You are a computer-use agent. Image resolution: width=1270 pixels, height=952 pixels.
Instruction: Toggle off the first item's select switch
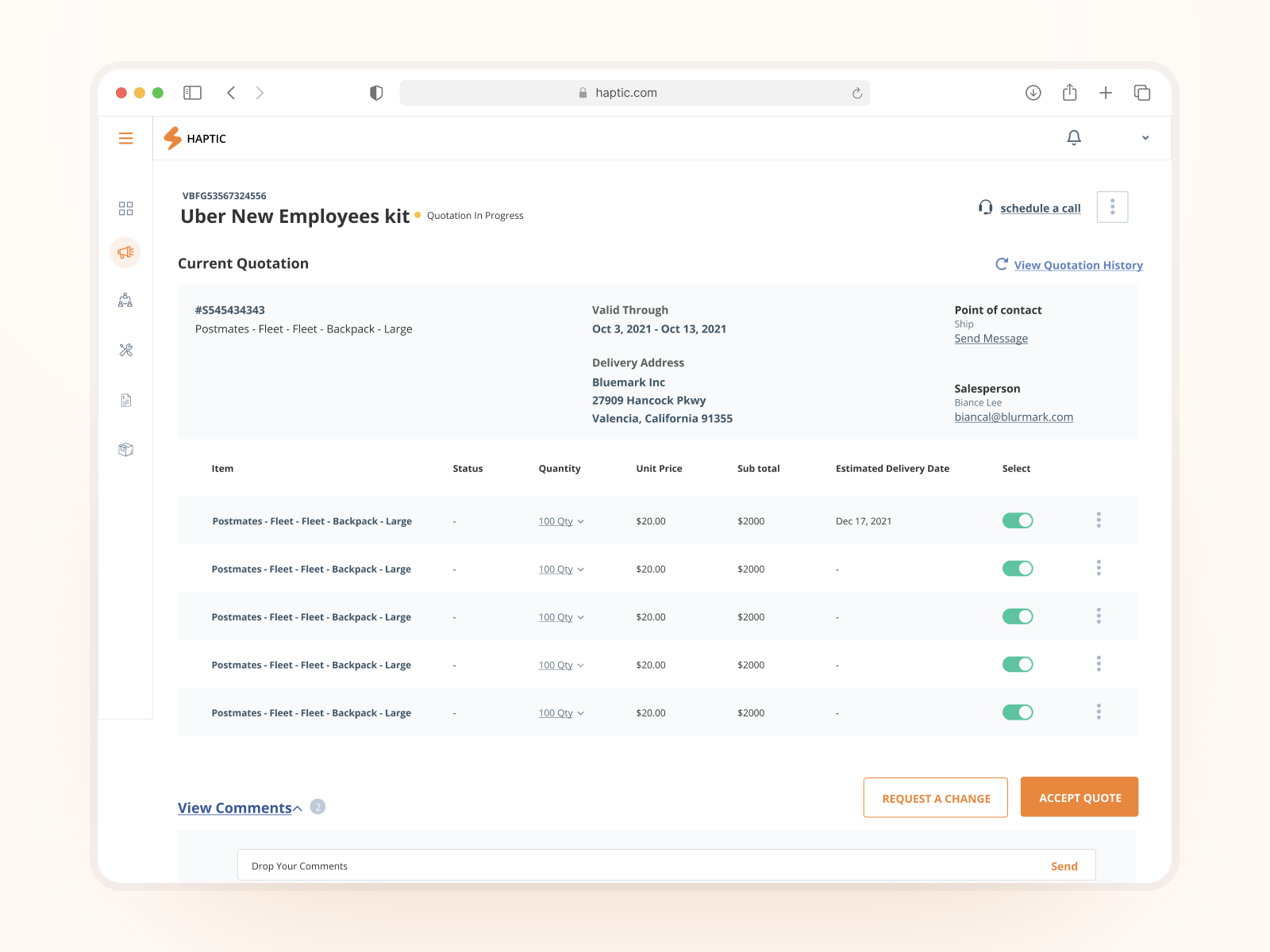1017,520
